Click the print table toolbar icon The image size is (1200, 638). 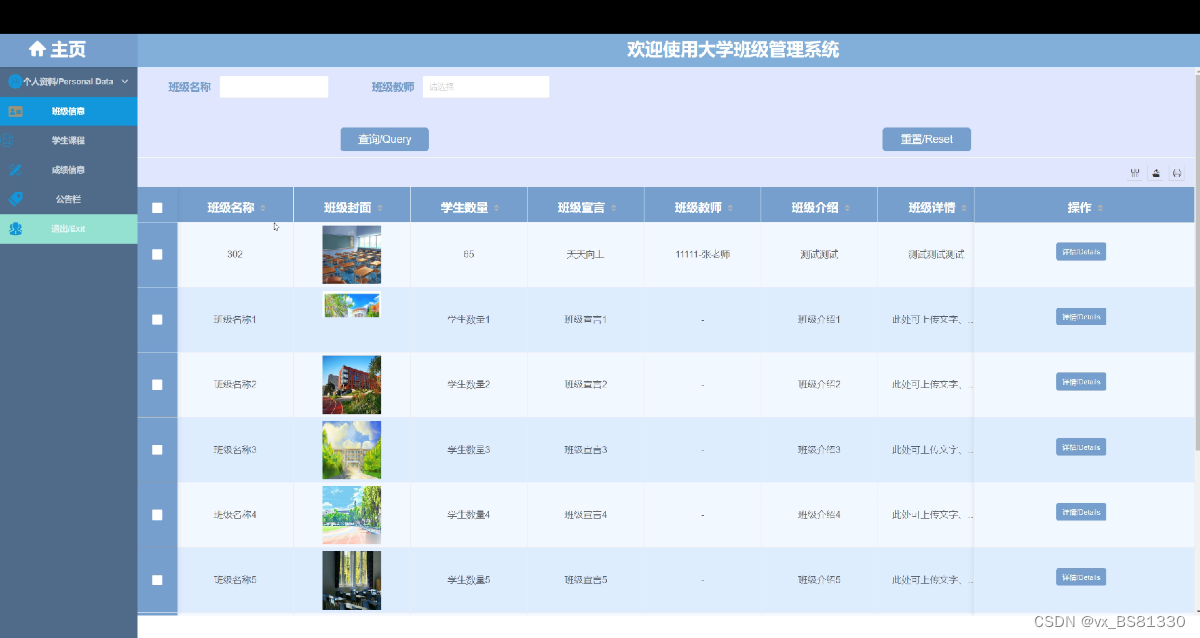pos(1177,173)
